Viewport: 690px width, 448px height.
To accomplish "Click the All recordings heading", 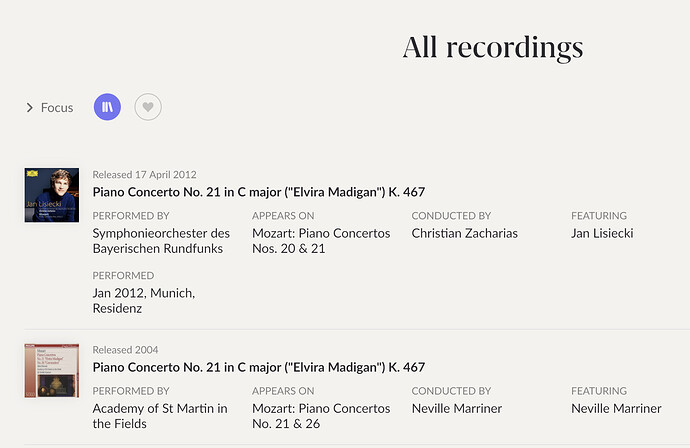I will pyautogui.click(x=493, y=48).
